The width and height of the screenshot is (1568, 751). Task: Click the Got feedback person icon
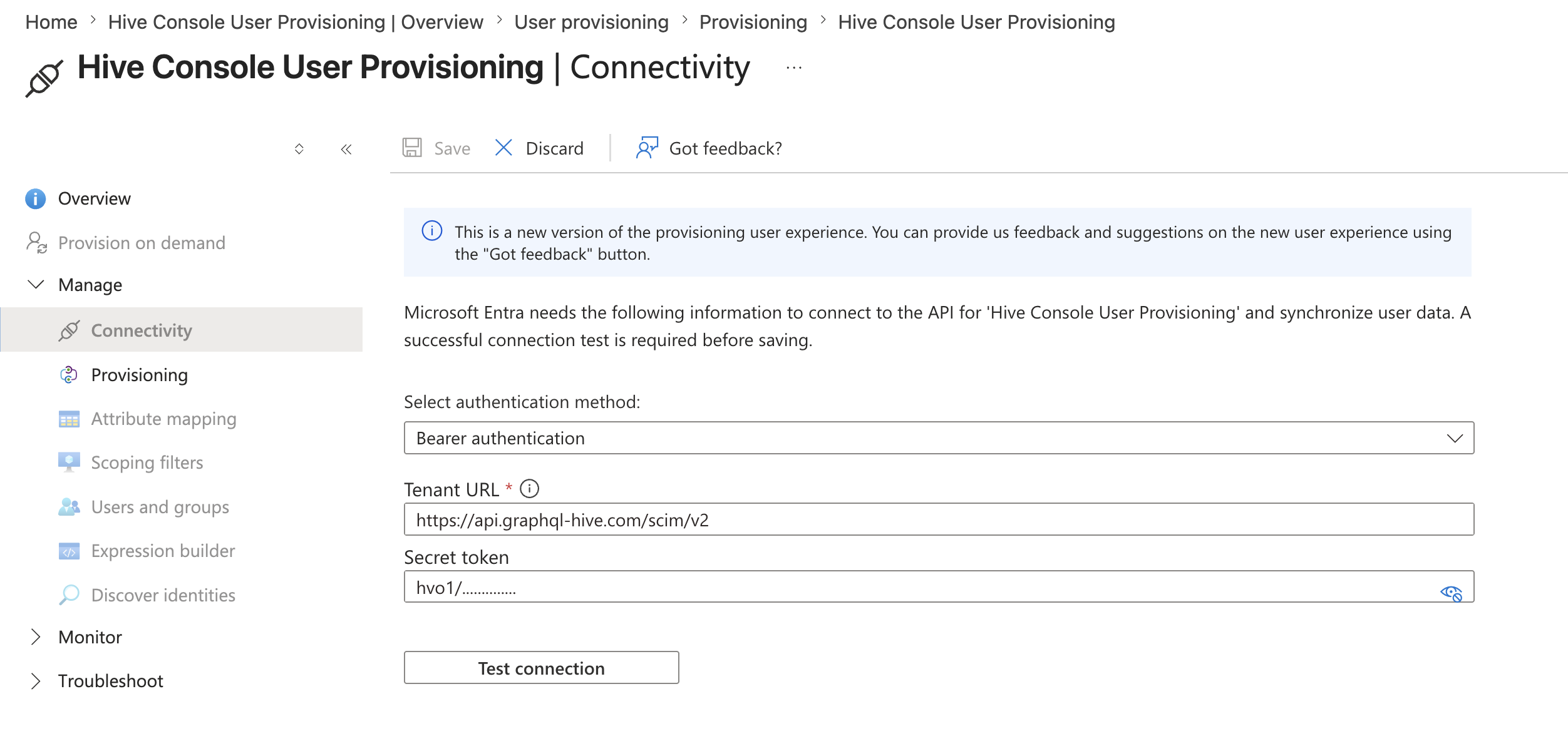tap(647, 148)
